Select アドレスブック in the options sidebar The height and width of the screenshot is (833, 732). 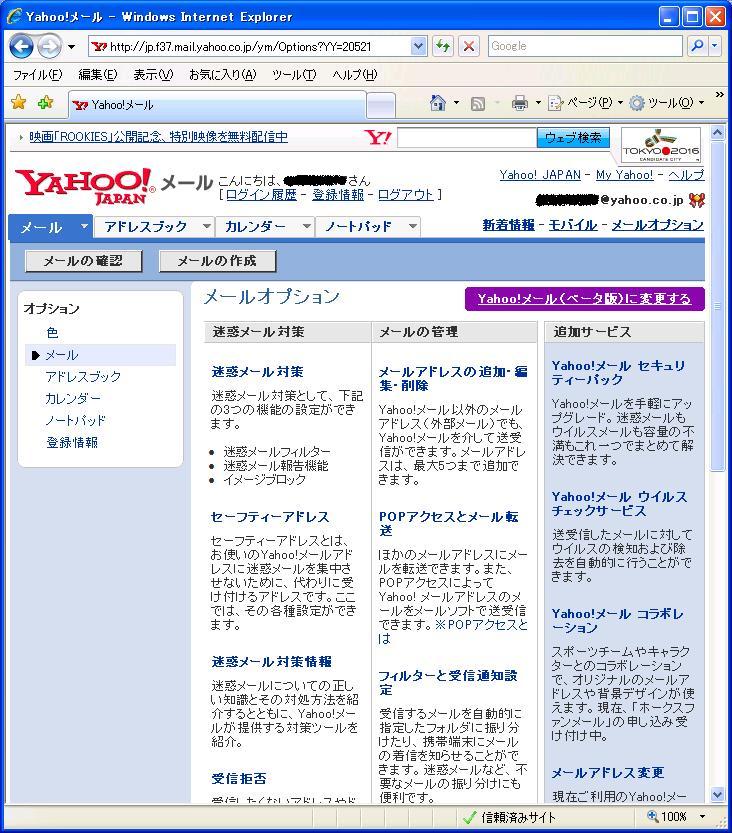[83, 377]
